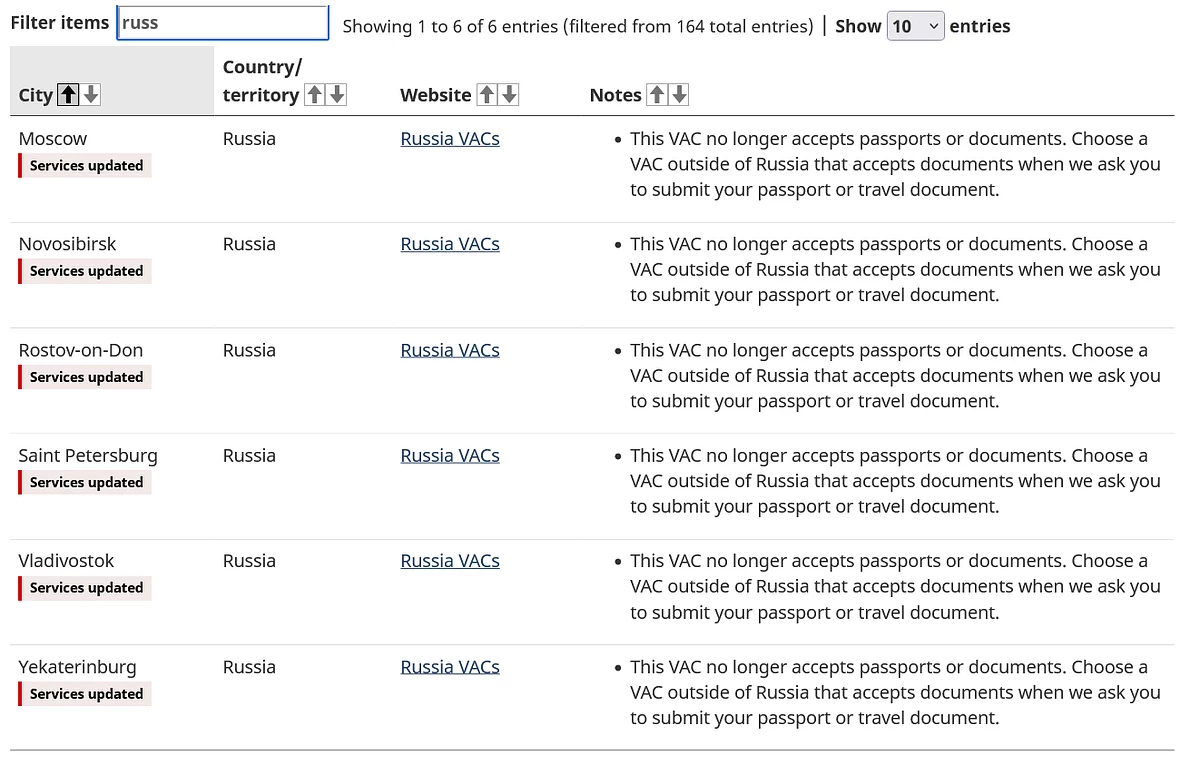
Task: Open Russia VACs link for Novosibirsk
Action: pyautogui.click(x=450, y=244)
